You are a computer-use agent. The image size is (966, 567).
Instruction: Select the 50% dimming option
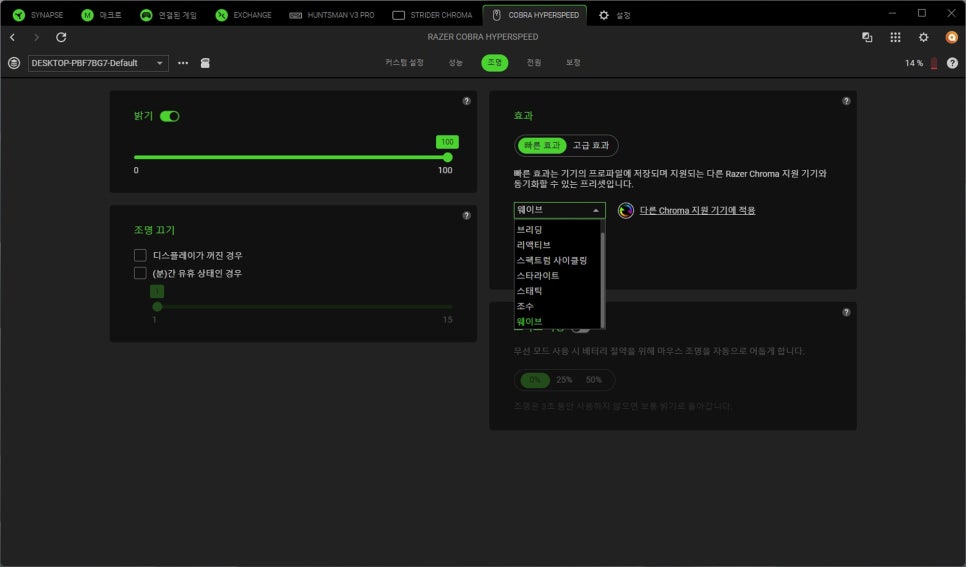(593, 380)
